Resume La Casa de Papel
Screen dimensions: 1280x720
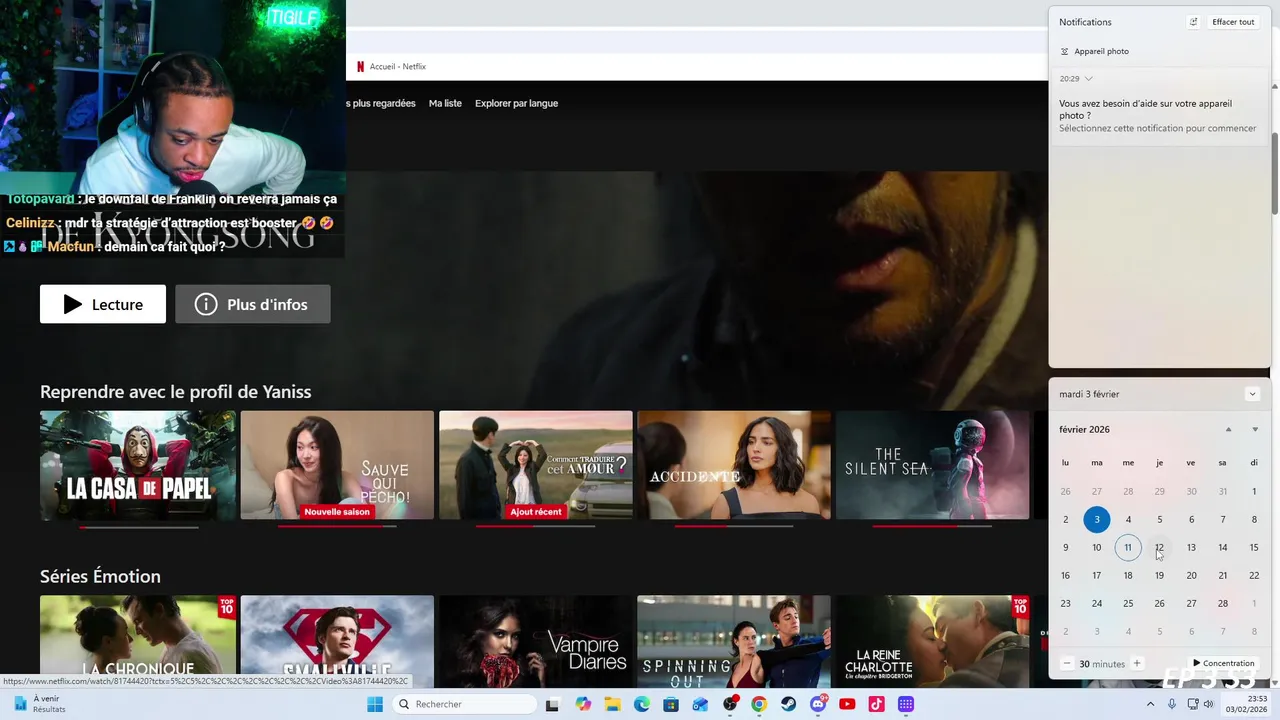click(x=138, y=465)
